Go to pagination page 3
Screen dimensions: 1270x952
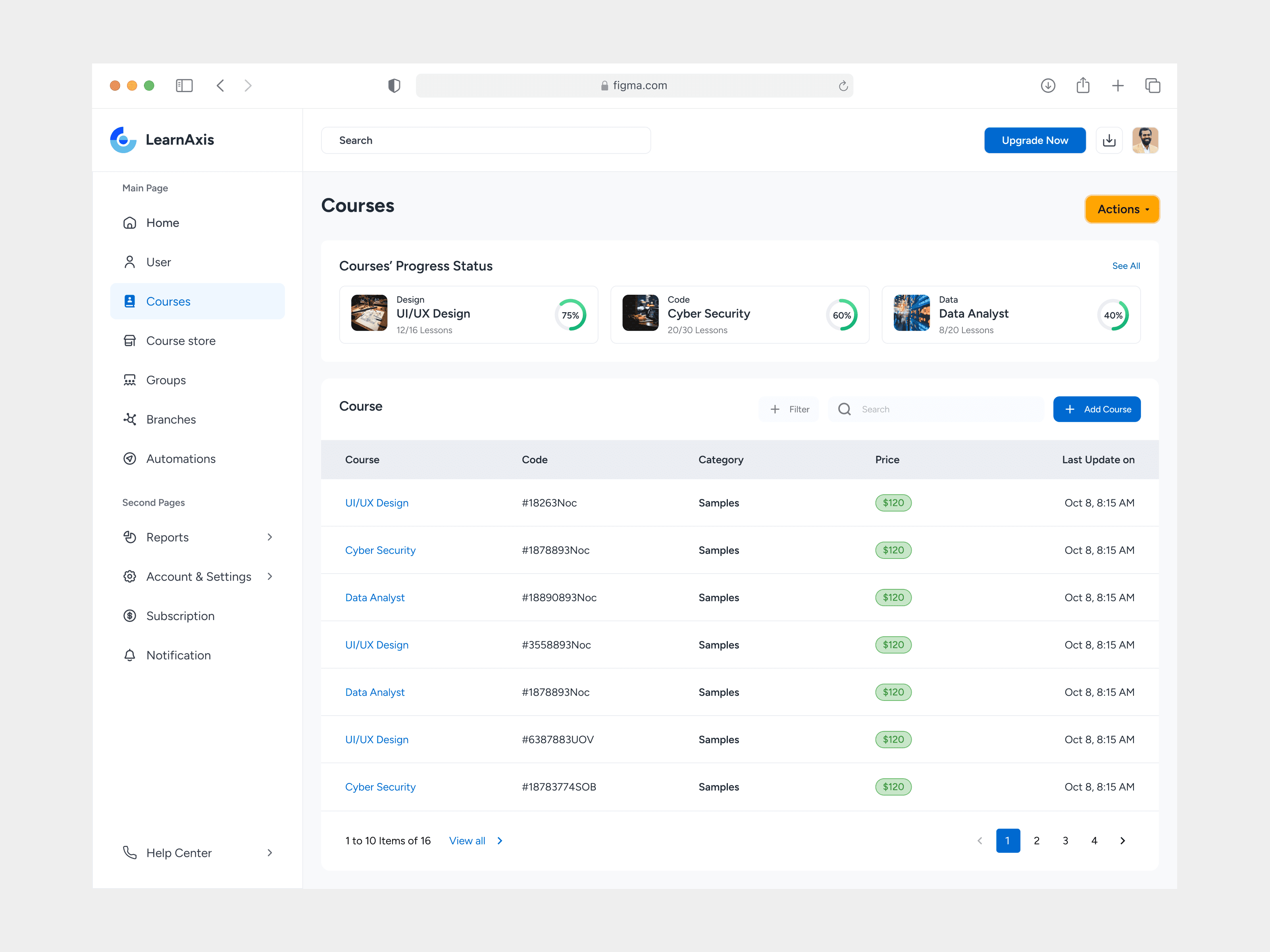pos(1065,841)
